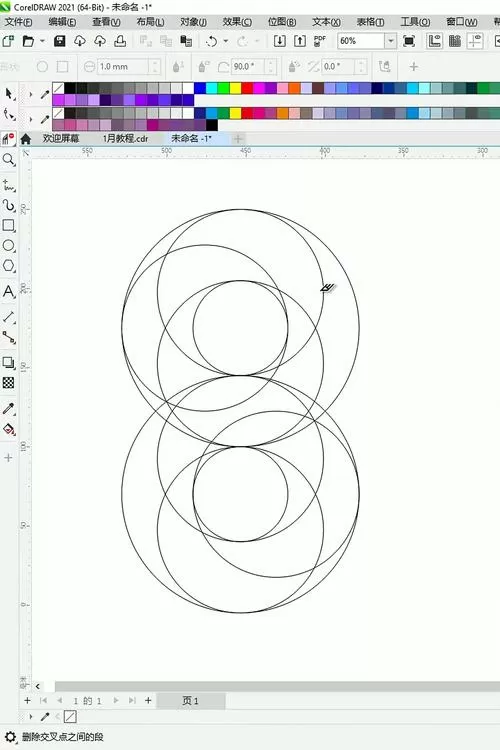
Task: Select the Ellipse tool
Action: [x=9, y=245]
